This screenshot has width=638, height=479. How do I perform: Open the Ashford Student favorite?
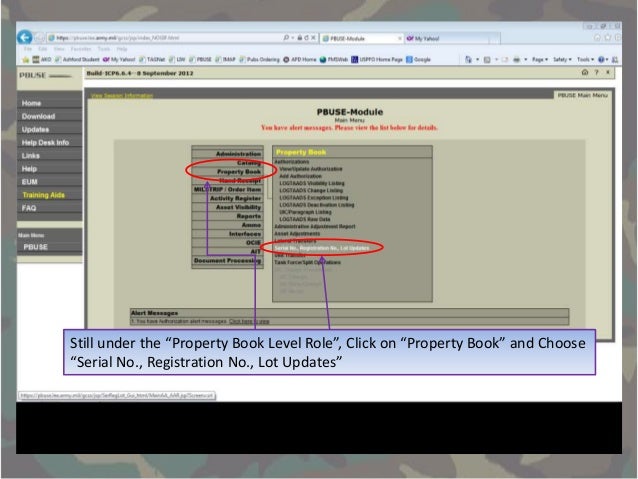[77, 59]
